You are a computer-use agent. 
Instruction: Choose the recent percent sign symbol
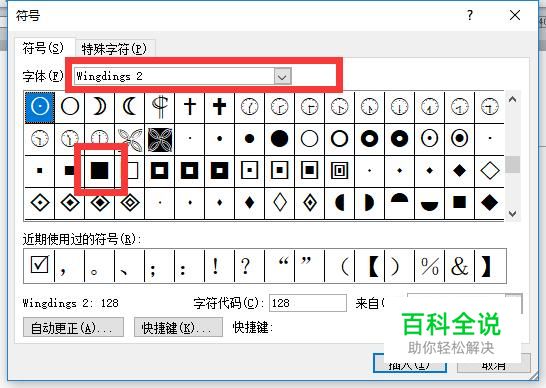tap(429, 266)
